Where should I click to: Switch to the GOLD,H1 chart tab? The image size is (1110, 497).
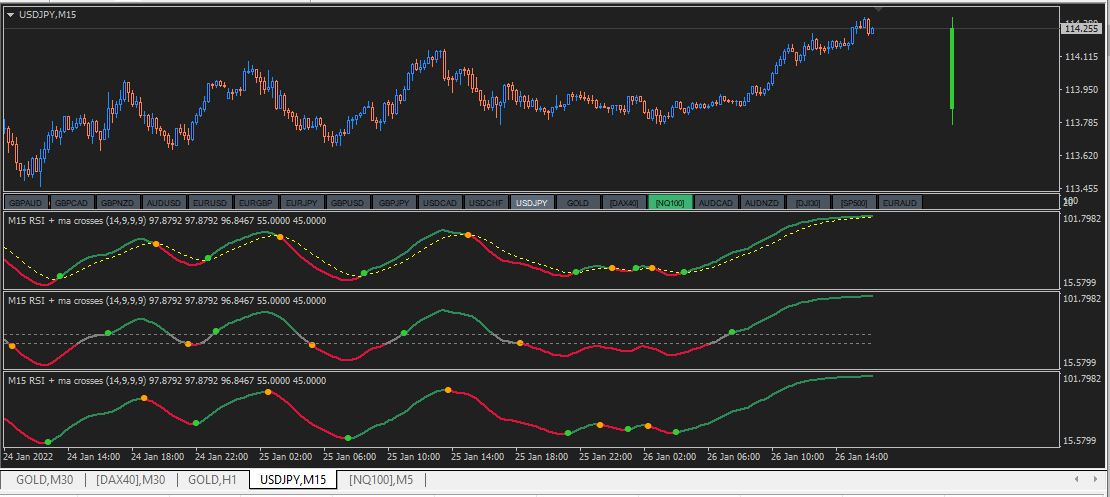click(x=212, y=480)
